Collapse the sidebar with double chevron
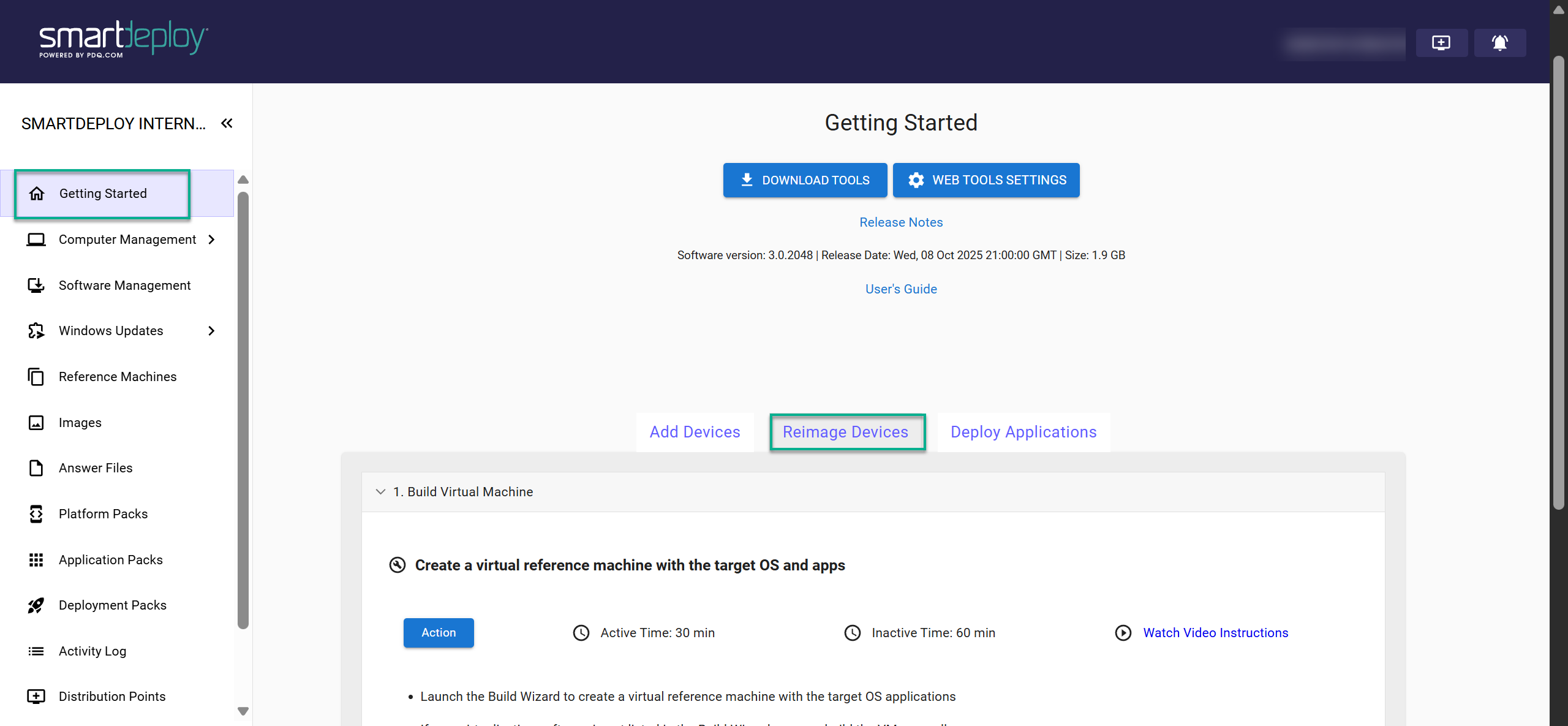 [x=227, y=123]
